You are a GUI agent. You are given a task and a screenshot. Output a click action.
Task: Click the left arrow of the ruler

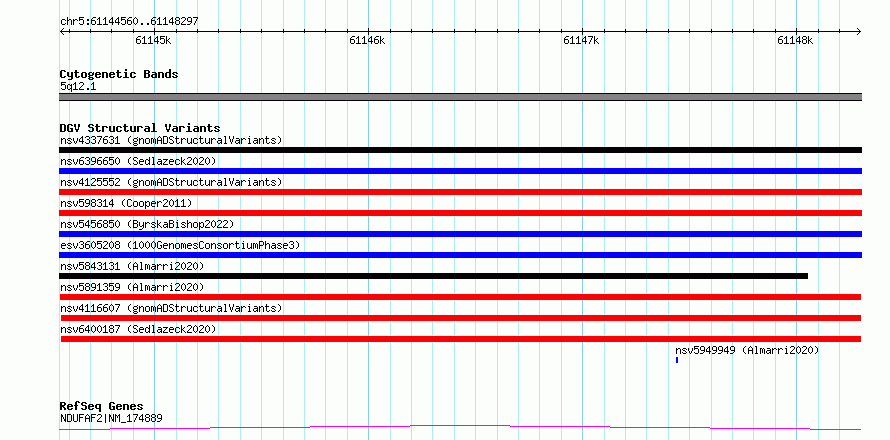(62, 32)
